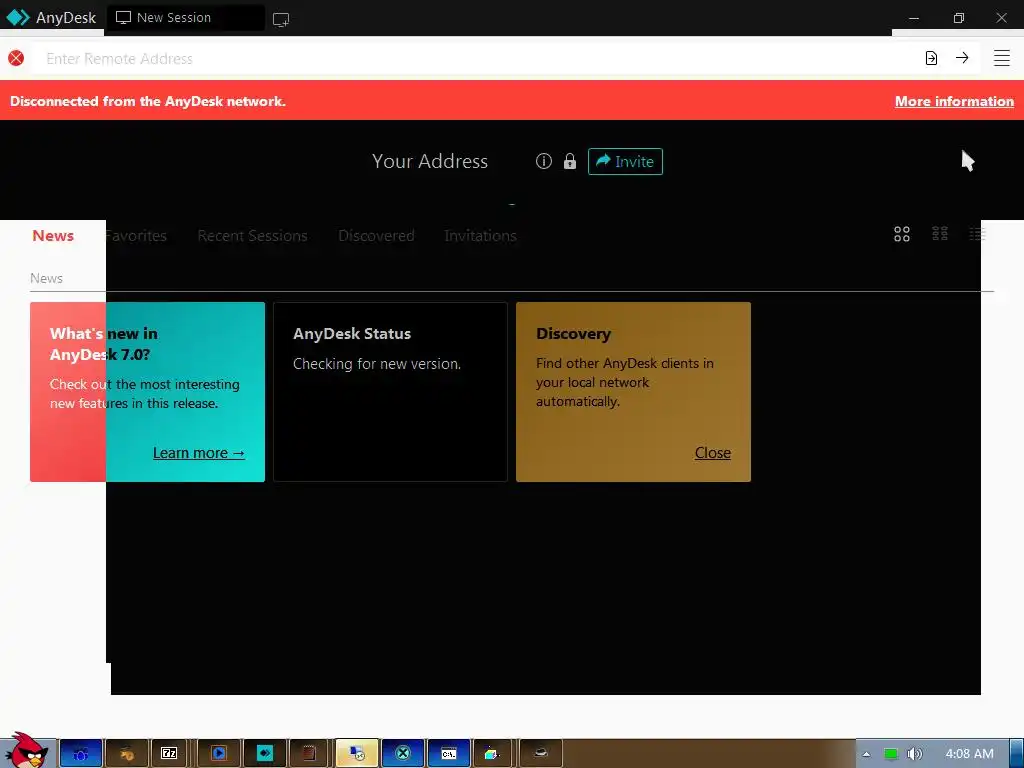Click the red disconnected status icon

[16, 58]
